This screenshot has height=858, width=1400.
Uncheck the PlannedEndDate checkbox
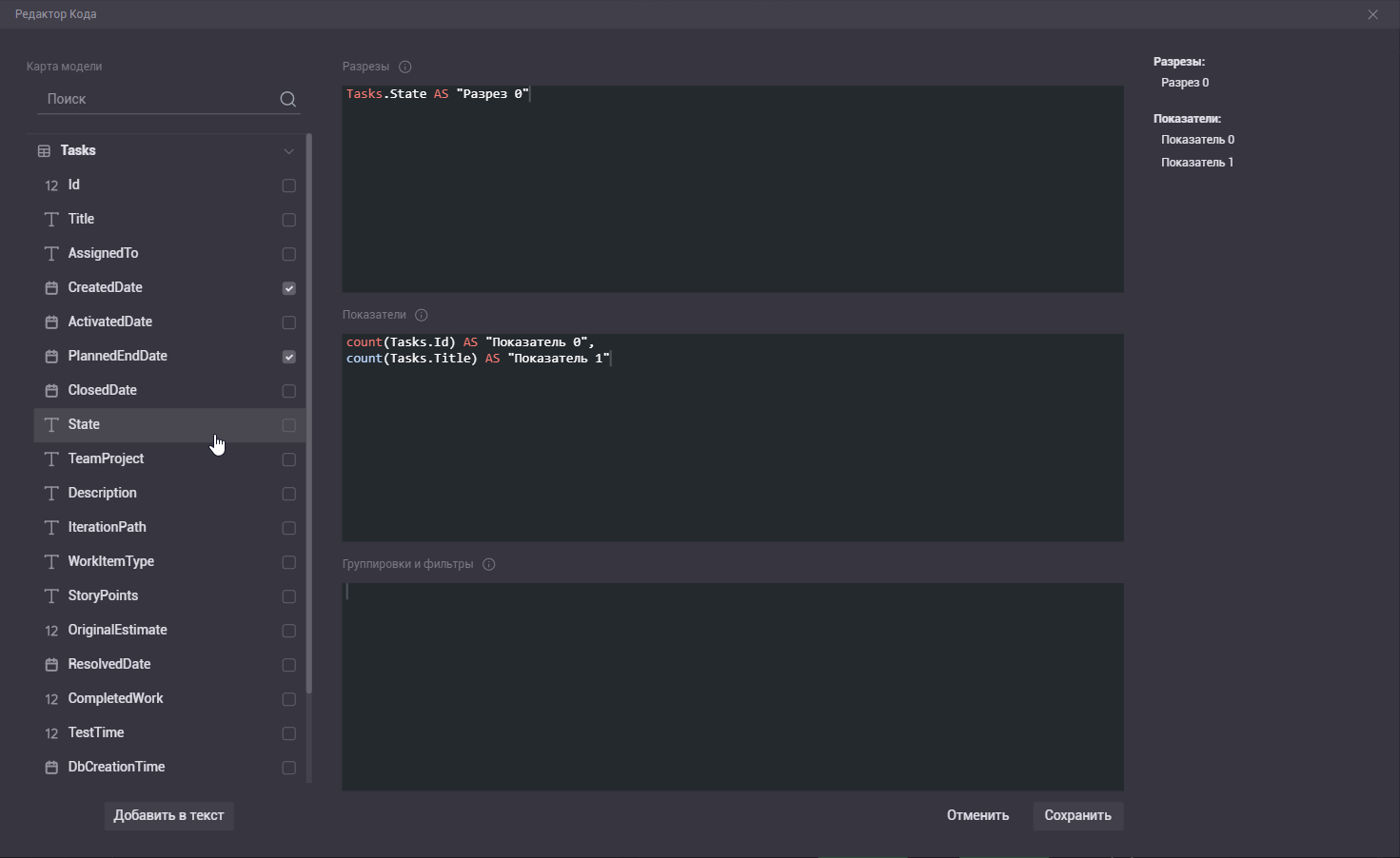click(288, 357)
